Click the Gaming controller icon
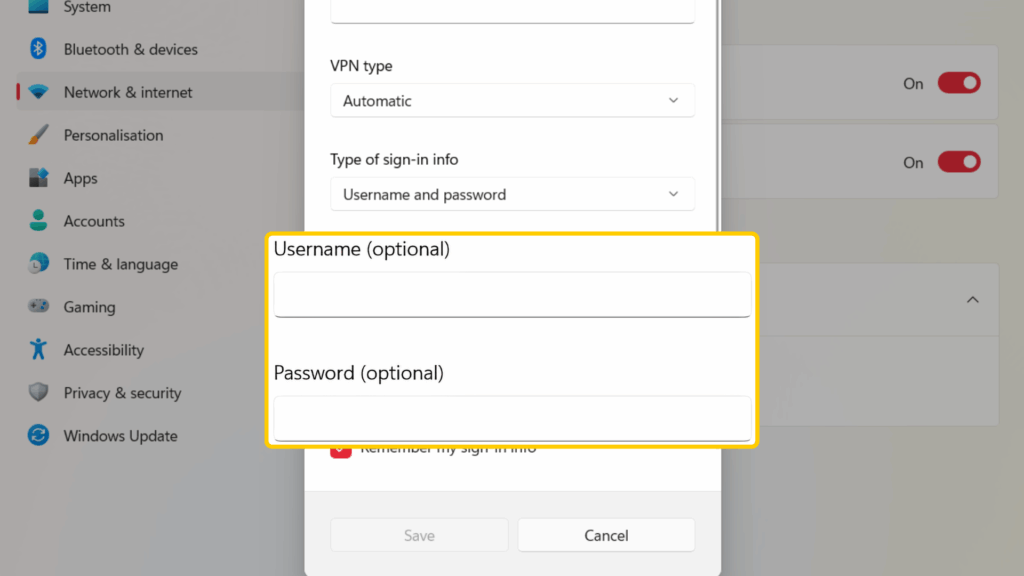The image size is (1024, 576). [x=39, y=307]
